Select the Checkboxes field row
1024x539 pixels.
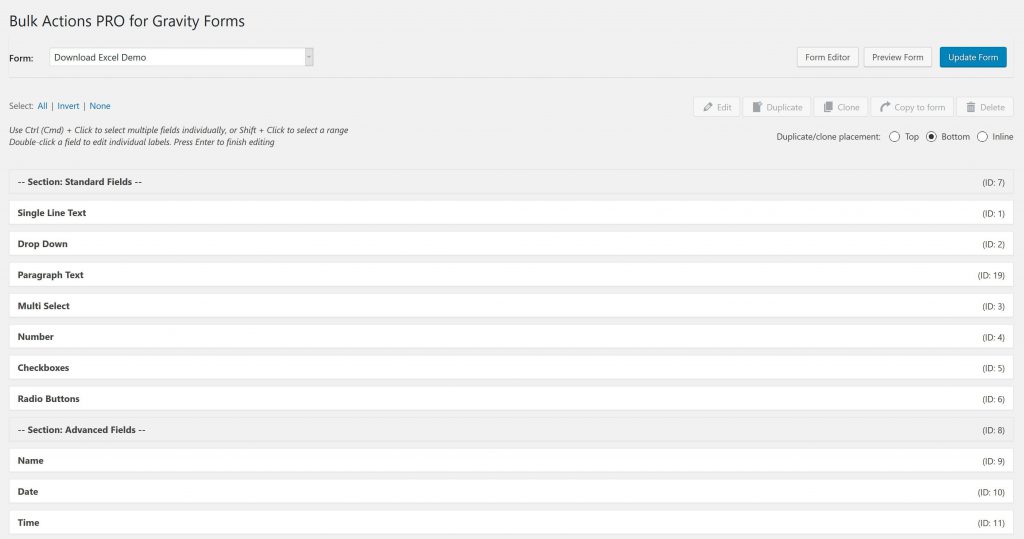coord(511,368)
